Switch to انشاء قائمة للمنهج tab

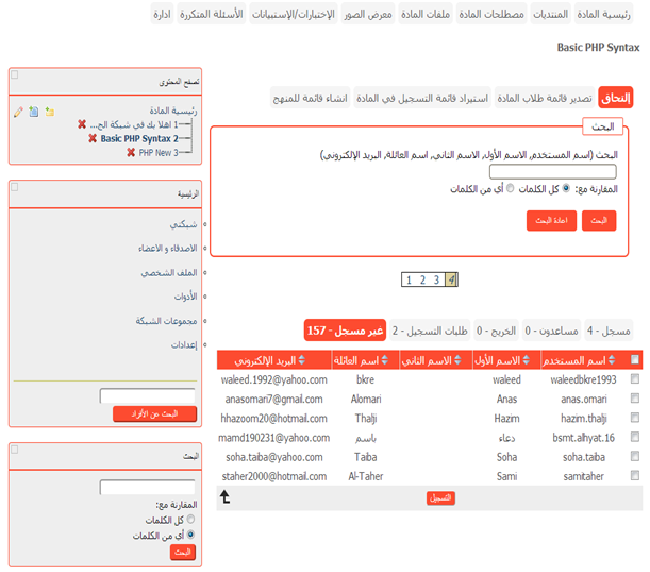[310, 97]
